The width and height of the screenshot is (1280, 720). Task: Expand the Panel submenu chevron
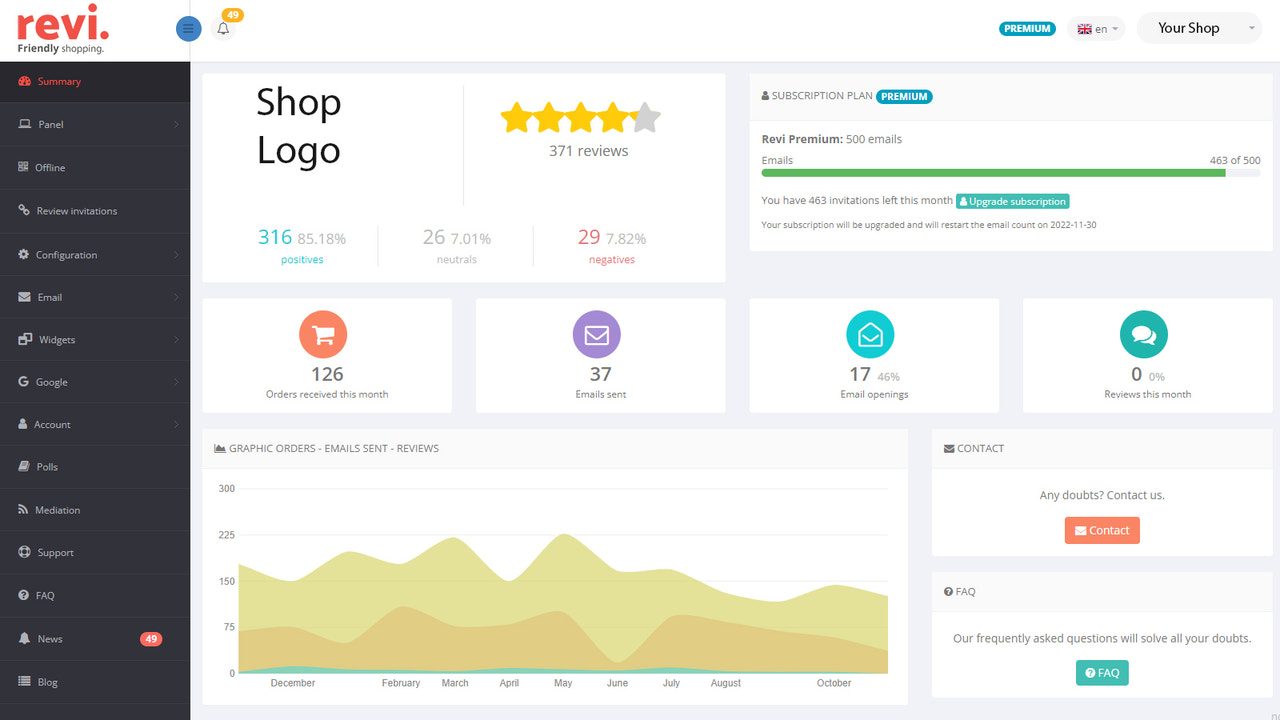tap(176, 124)
